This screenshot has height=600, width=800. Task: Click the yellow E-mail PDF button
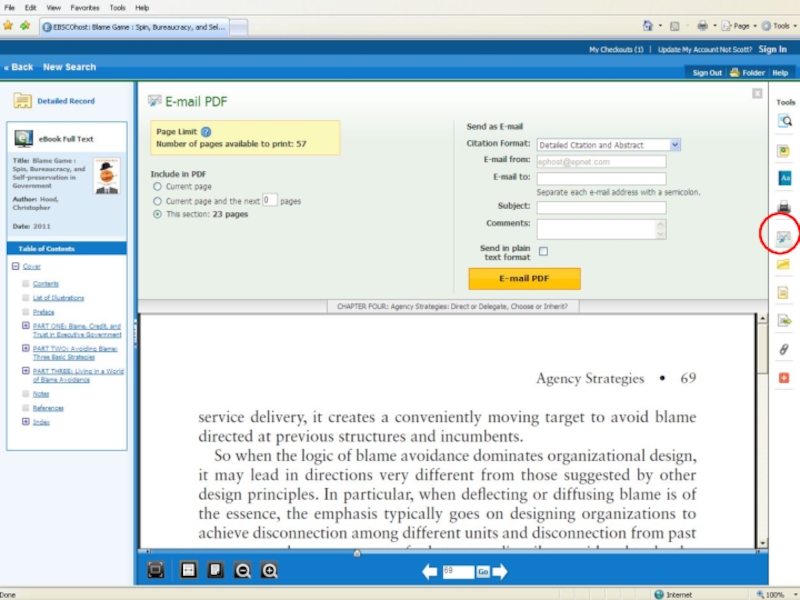[x=524, y=278]
